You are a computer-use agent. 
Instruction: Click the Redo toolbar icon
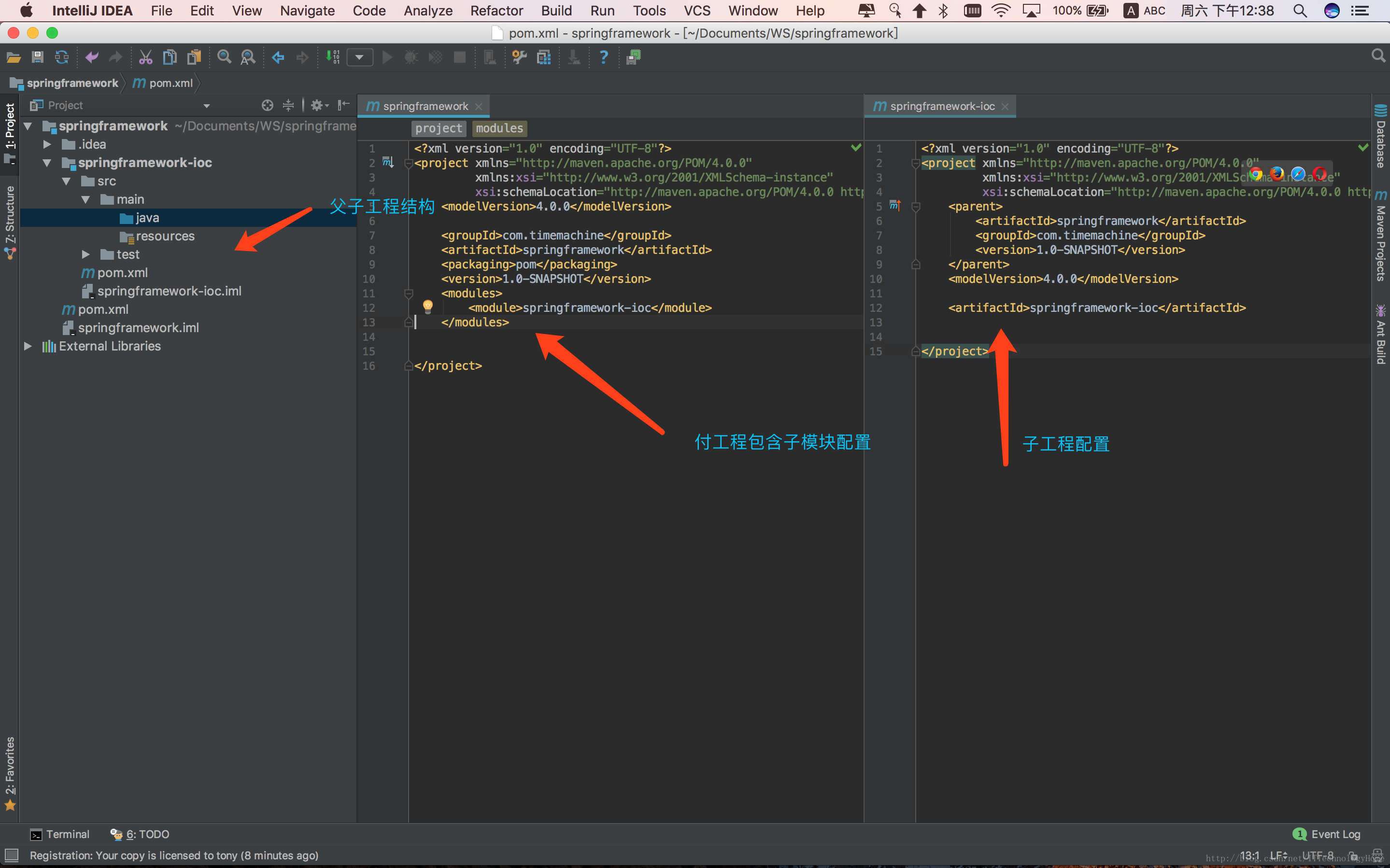point(115,57)
